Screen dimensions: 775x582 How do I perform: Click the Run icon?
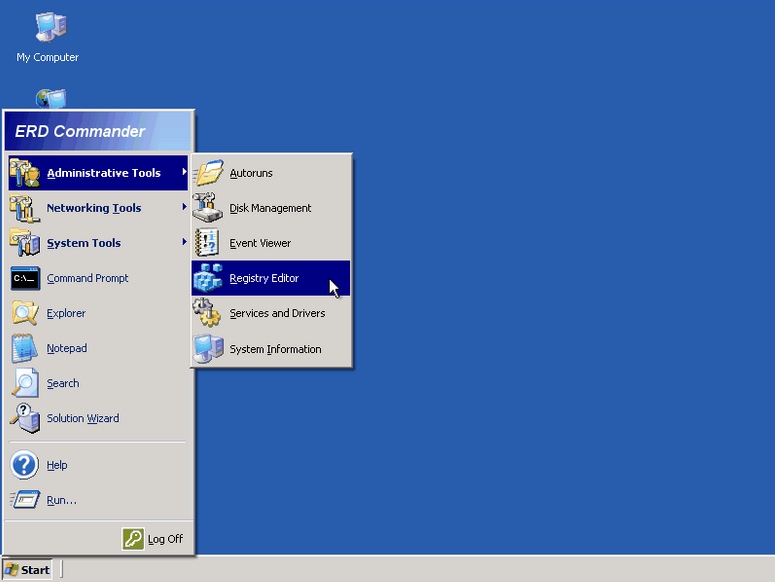coord(25,500)
